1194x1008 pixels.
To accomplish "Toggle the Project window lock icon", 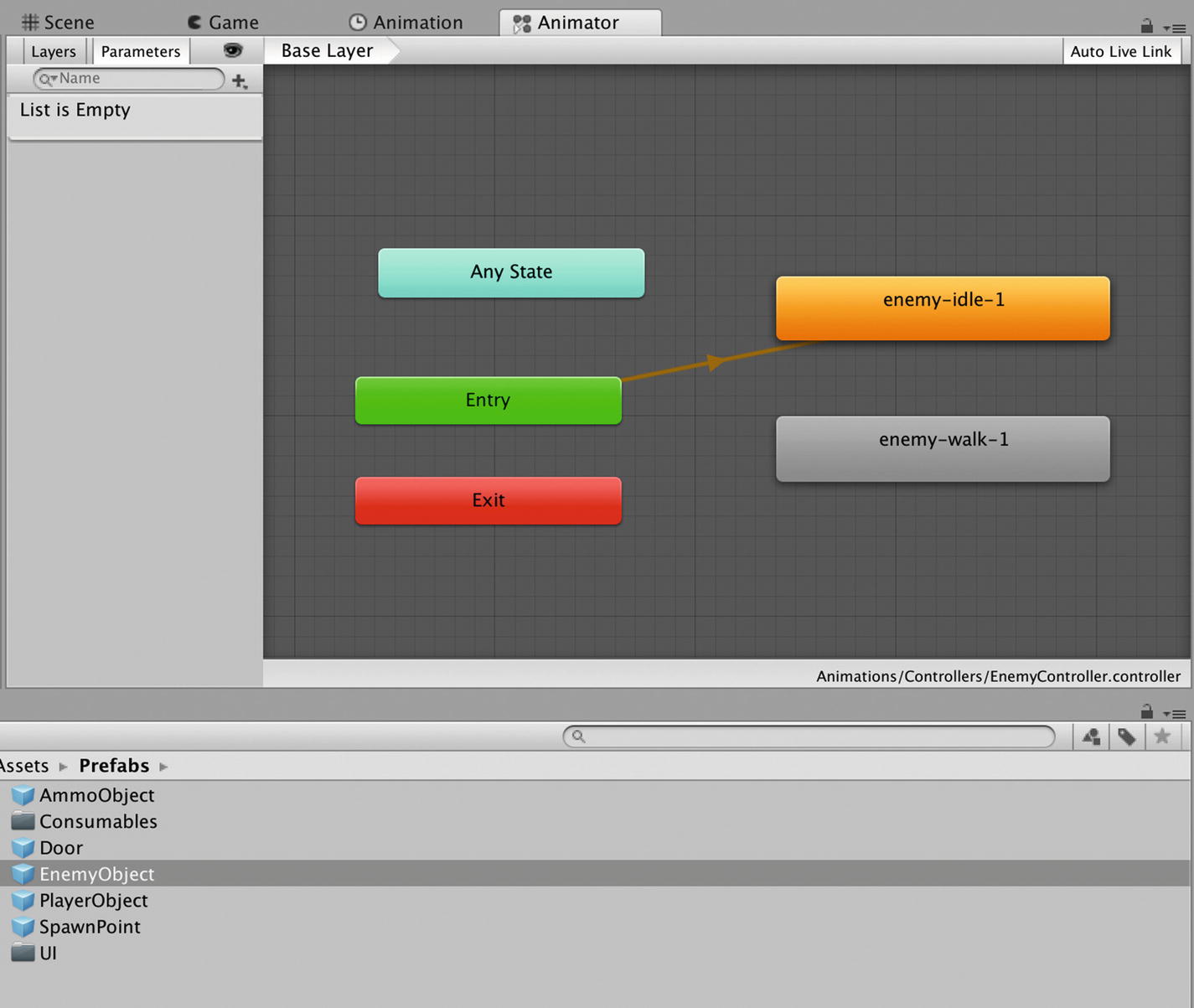I will point(1146,712).
